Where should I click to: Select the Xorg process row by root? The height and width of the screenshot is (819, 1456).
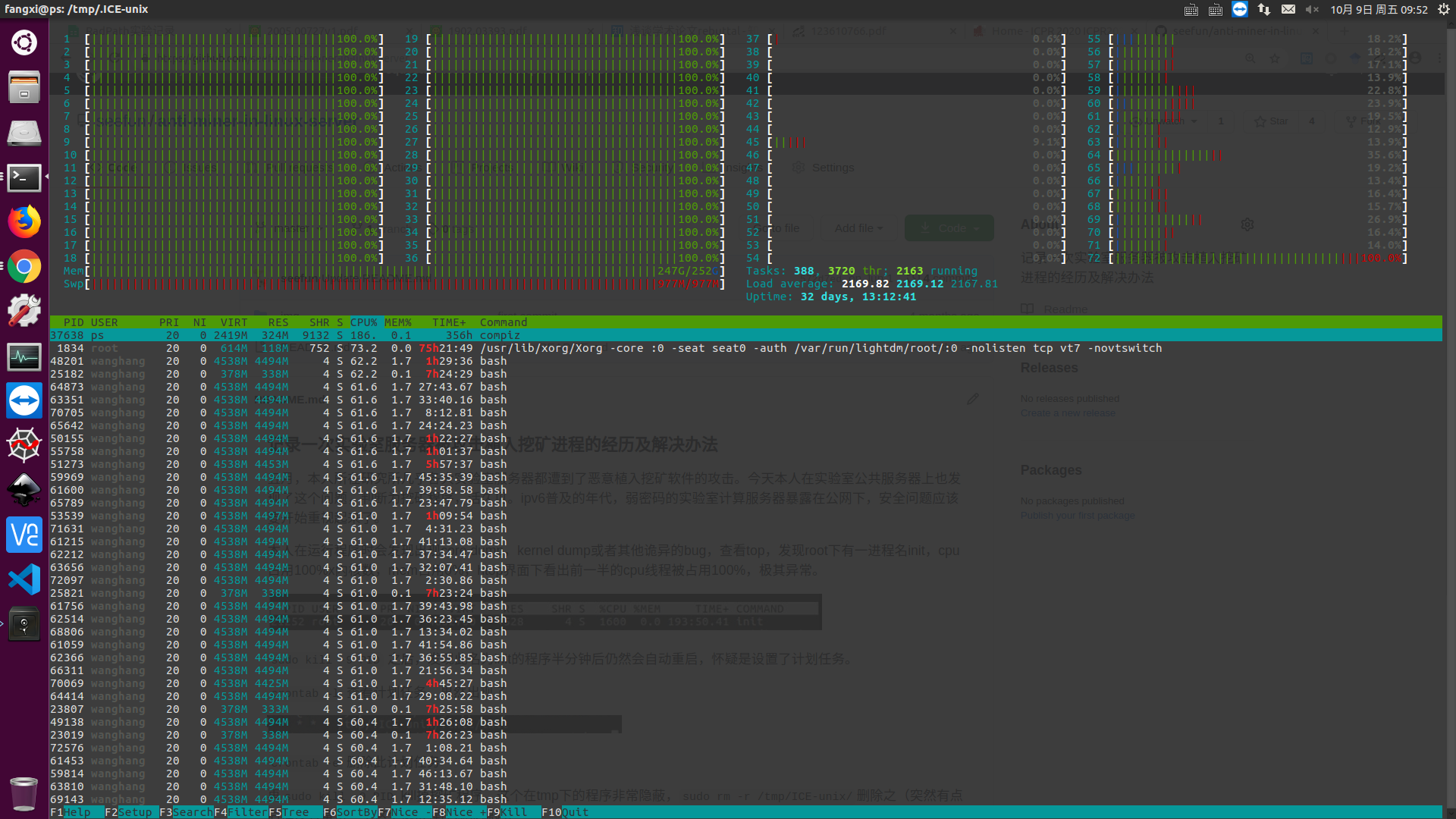[607, 348]
